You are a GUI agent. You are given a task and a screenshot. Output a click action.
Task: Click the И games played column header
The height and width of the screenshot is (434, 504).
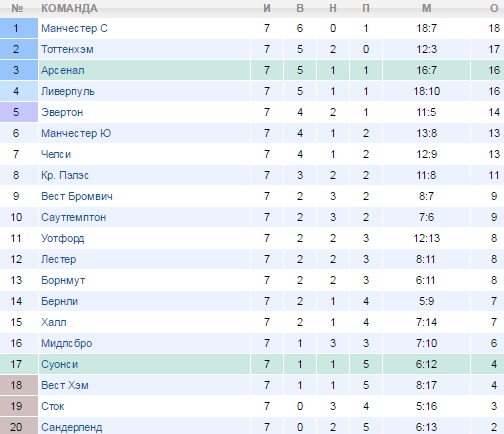(x=267, y=8)
